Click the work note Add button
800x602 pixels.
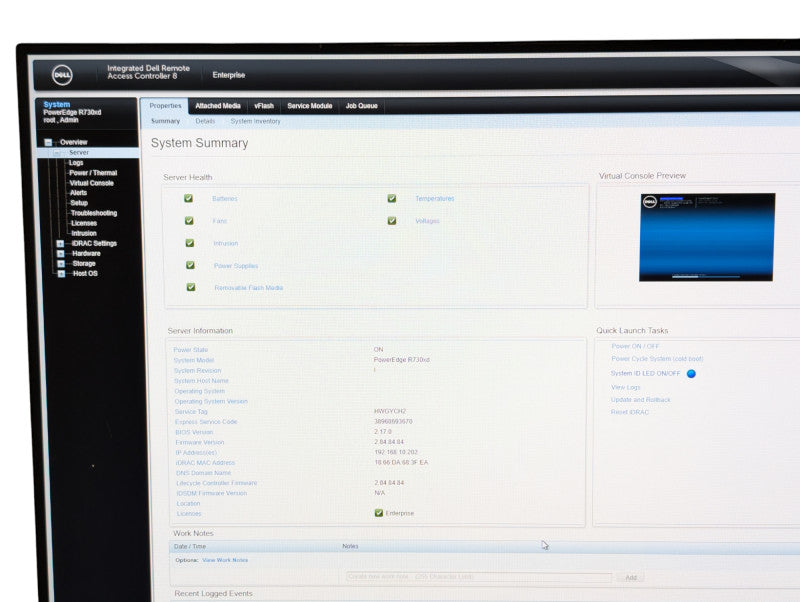(x=631, y=578)
